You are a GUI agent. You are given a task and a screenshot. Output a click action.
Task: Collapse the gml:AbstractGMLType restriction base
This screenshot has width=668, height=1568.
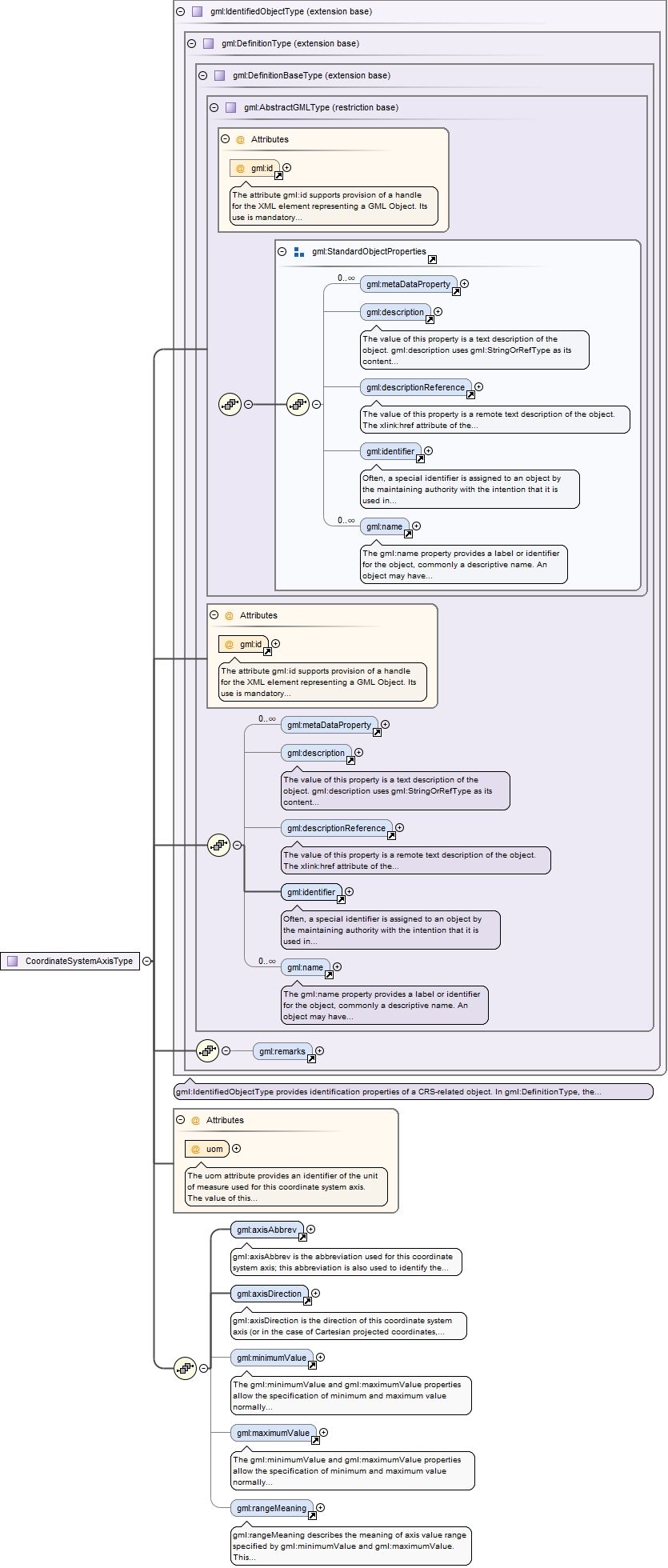point(214,107)
